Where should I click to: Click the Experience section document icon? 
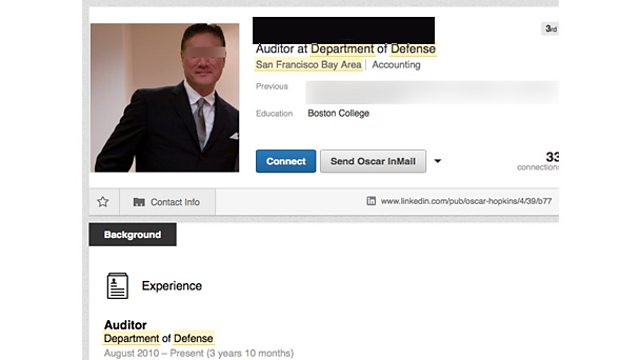pyautogui.click(x=117, y=286)
